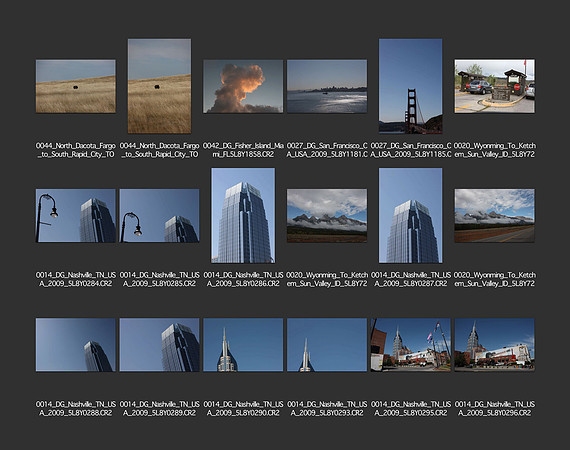Click the Nashville filename A_2009_SL8Y0289.CR2
The image size is (570, 450).
159,409
